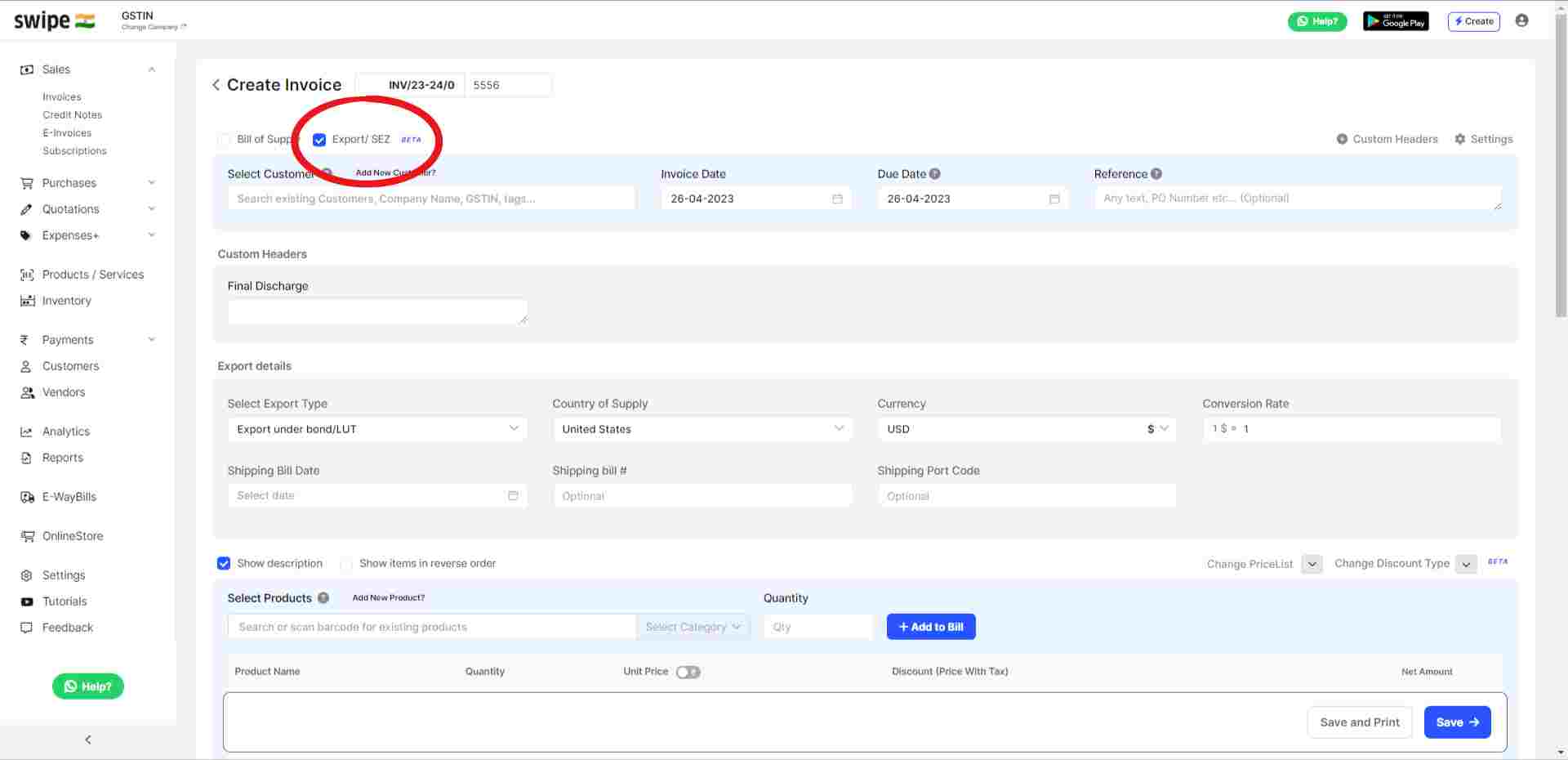Open E-Invoices in sidebar
1568x760 pixels.
coord(67,133)
